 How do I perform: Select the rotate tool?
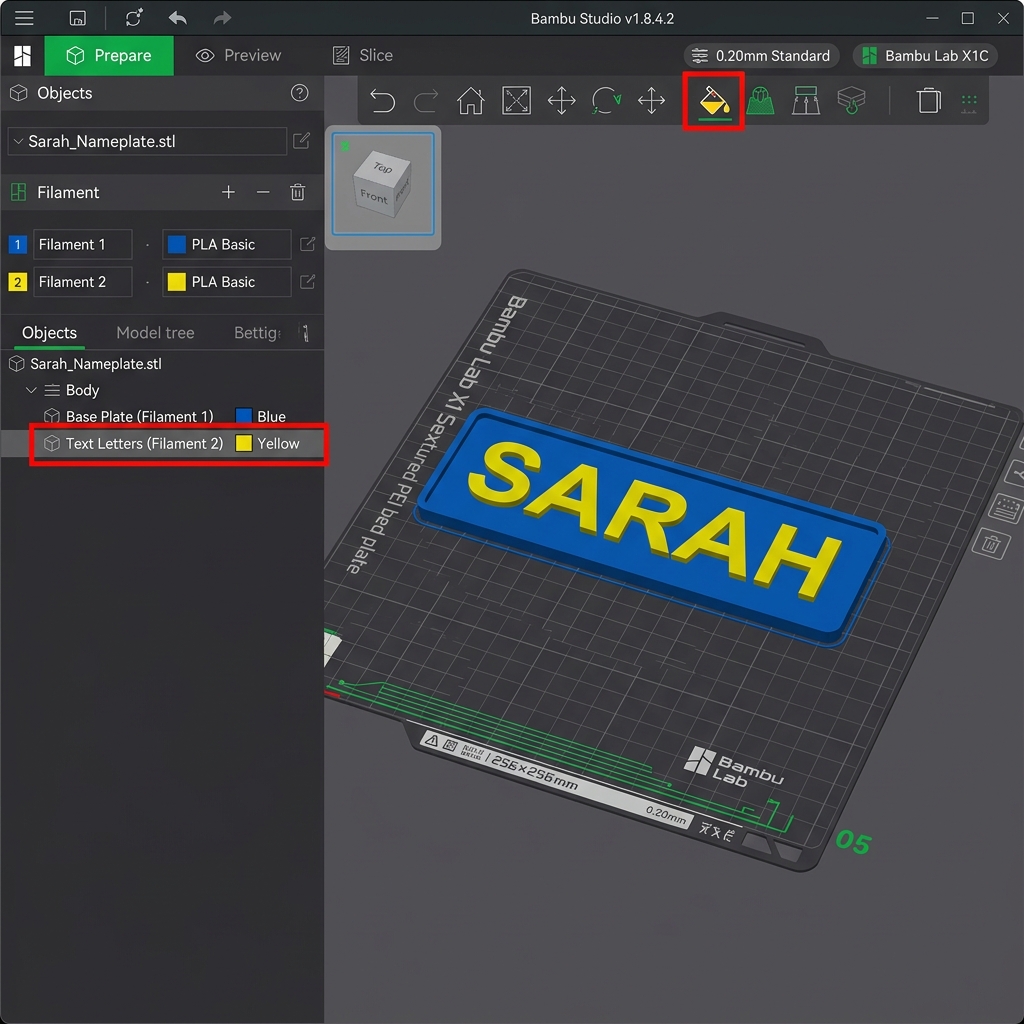[606, 101]
